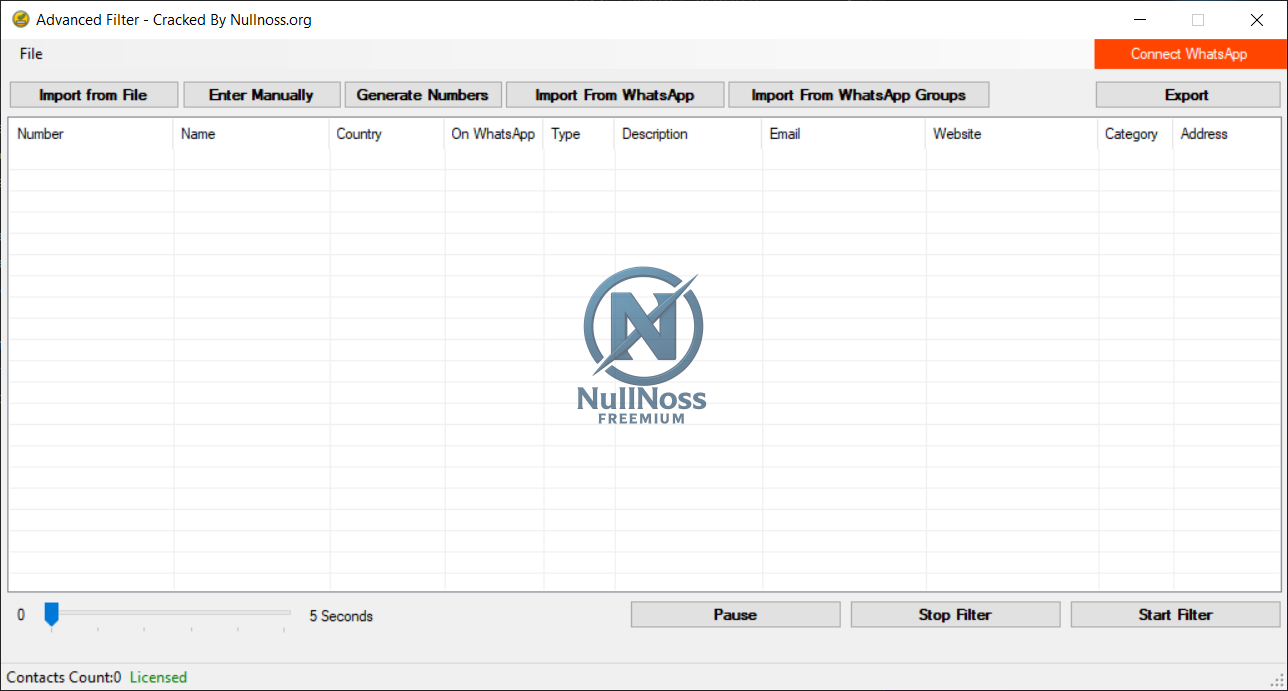Sort by the Number column header

(90, 134)
